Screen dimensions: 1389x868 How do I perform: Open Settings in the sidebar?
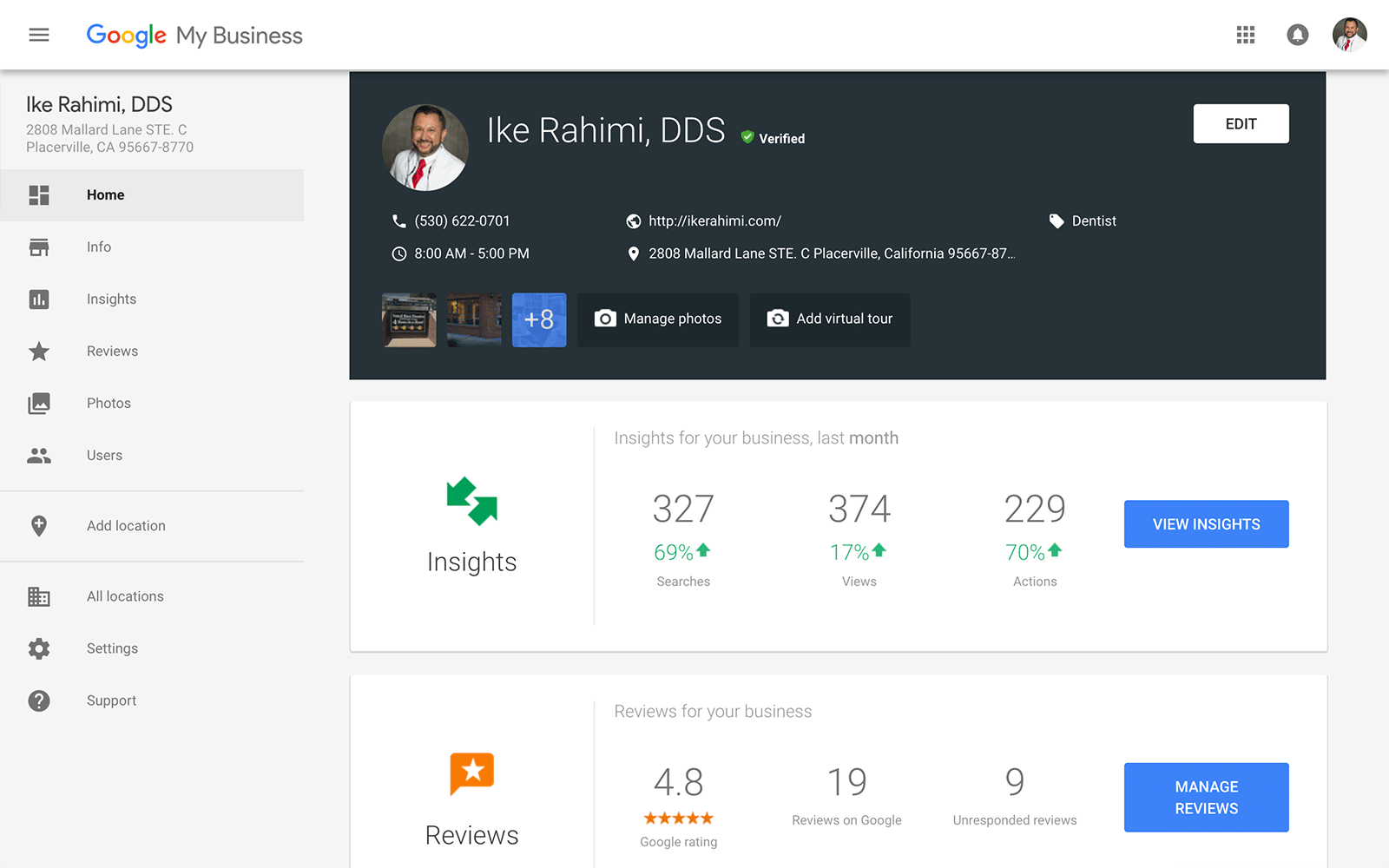click(x=152, y=648)
